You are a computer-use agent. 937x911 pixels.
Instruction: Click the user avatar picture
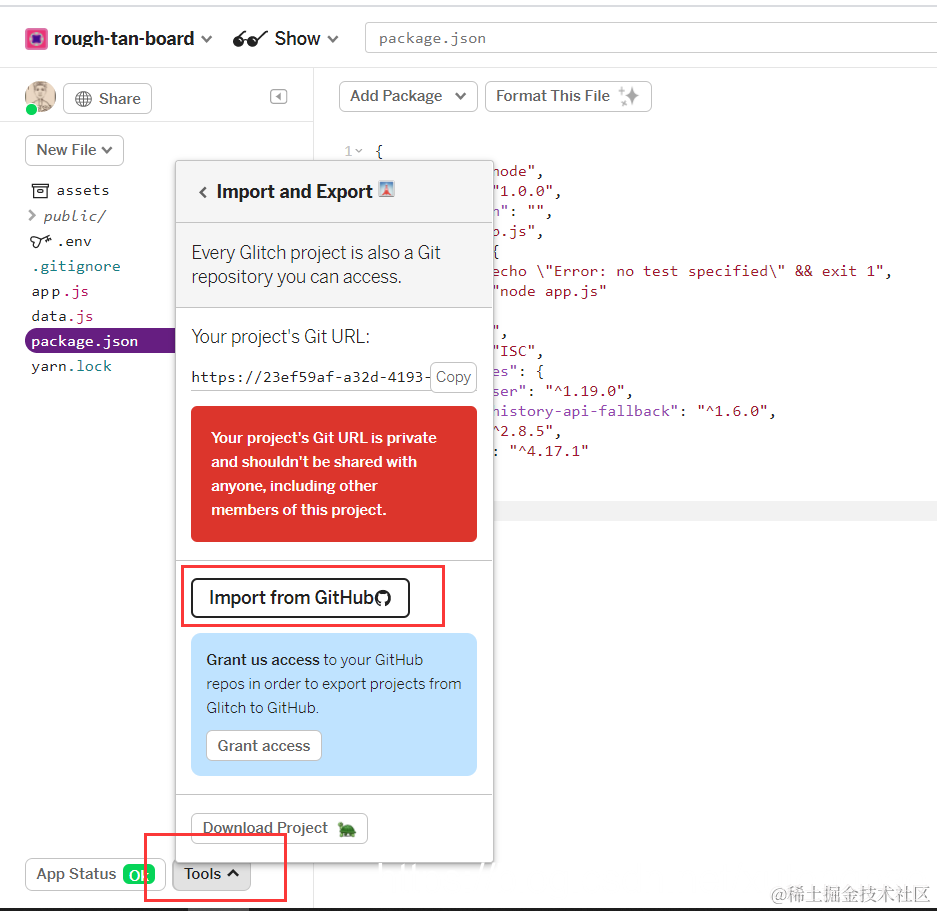point(40,97)
